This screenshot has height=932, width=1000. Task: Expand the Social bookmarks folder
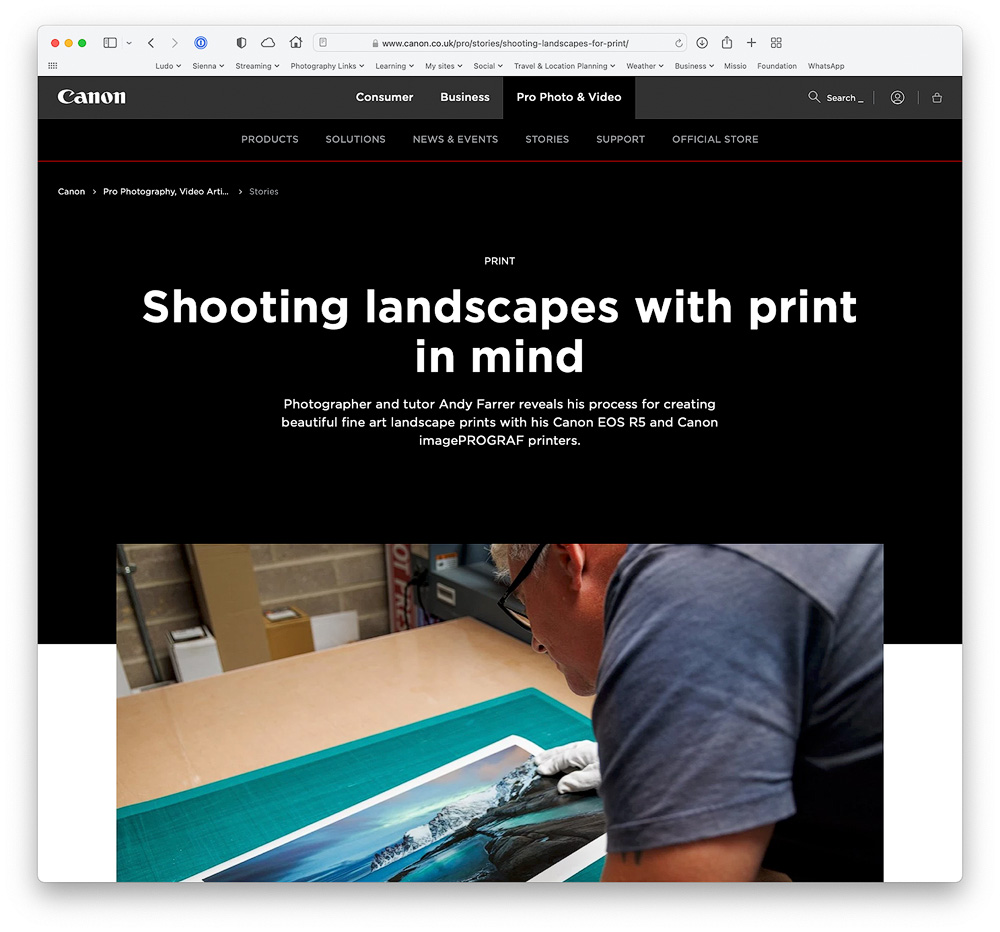pyautogui.click(x=489, y=66)
